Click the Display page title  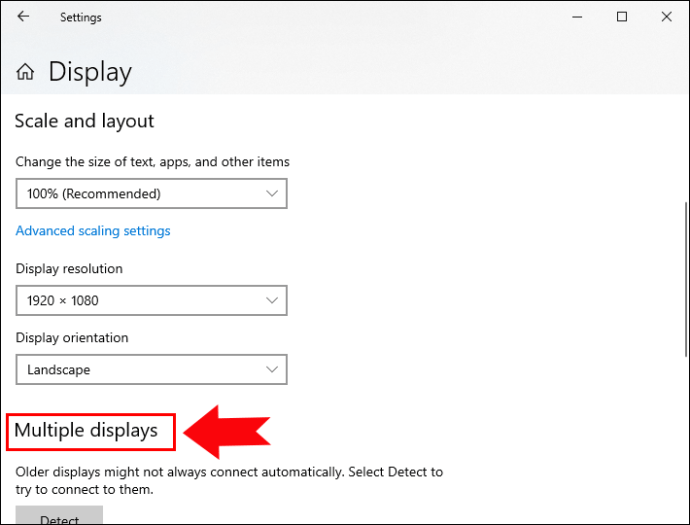pyautogui.click(x=90, y=72)
